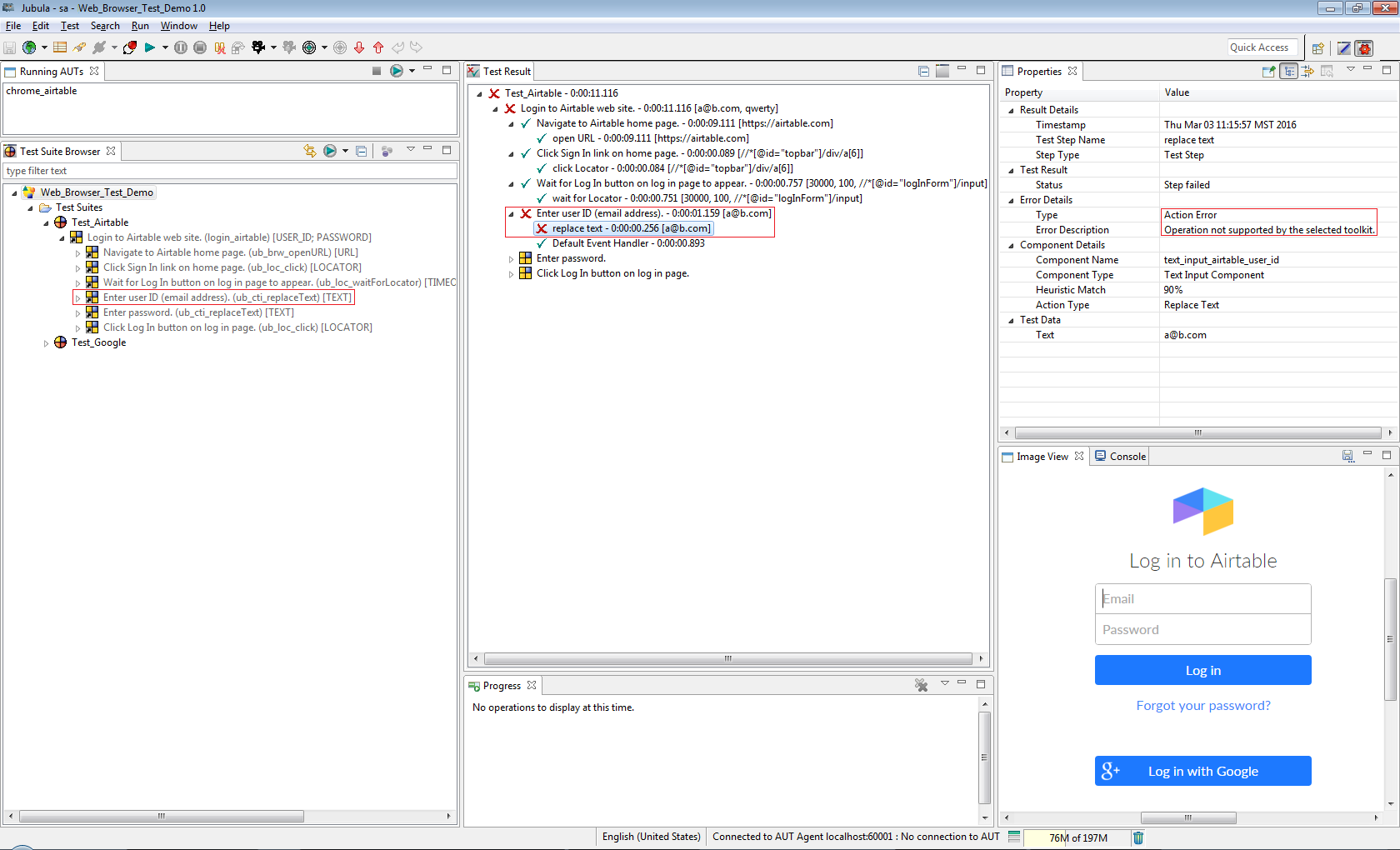The height and width of the screenshot is (850, 1400).
Task: Click Image View vertical scrollbar thumb
Action: 1390,639
